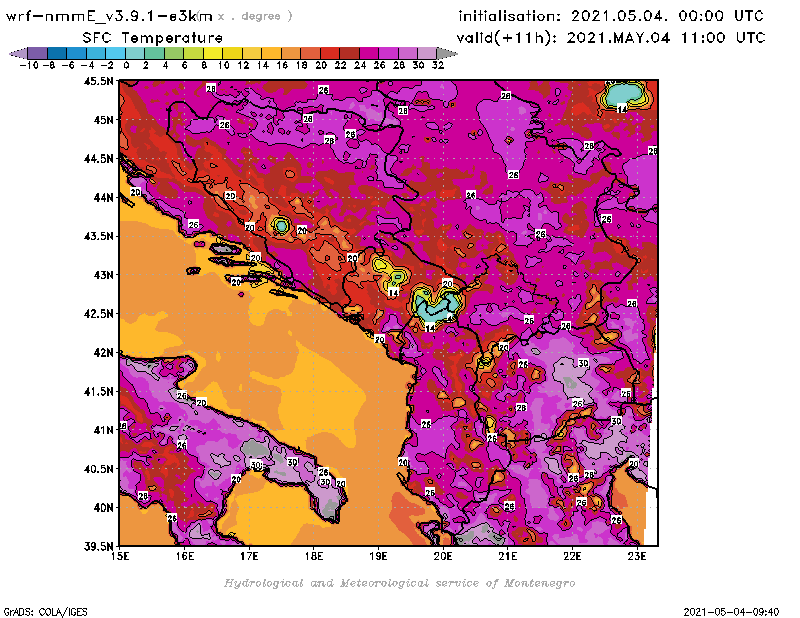This screenshot has width=800, height=618.
Task: Click the 40N latitude label
Action: 103,508
